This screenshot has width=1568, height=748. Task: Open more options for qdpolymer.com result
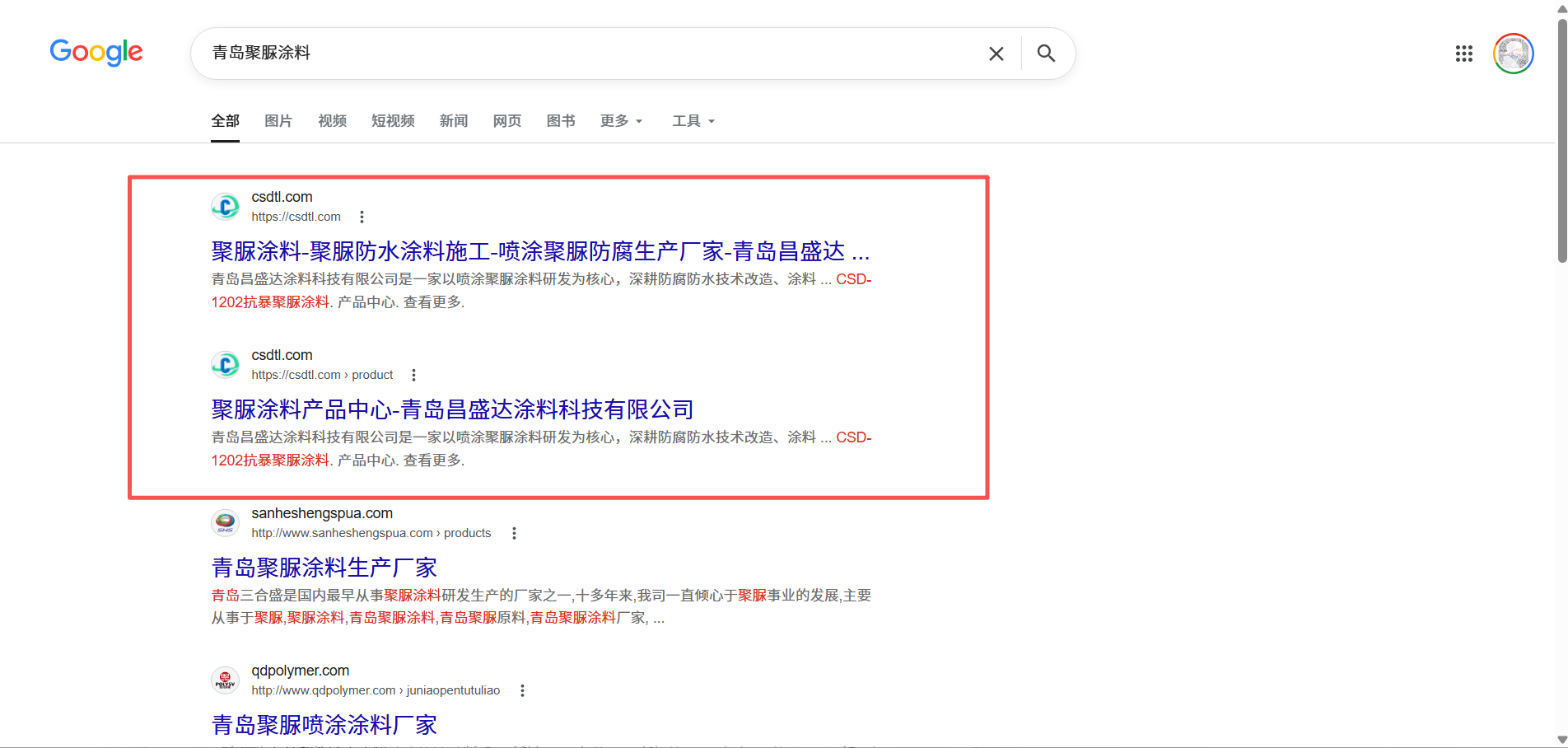coord(522,690)
